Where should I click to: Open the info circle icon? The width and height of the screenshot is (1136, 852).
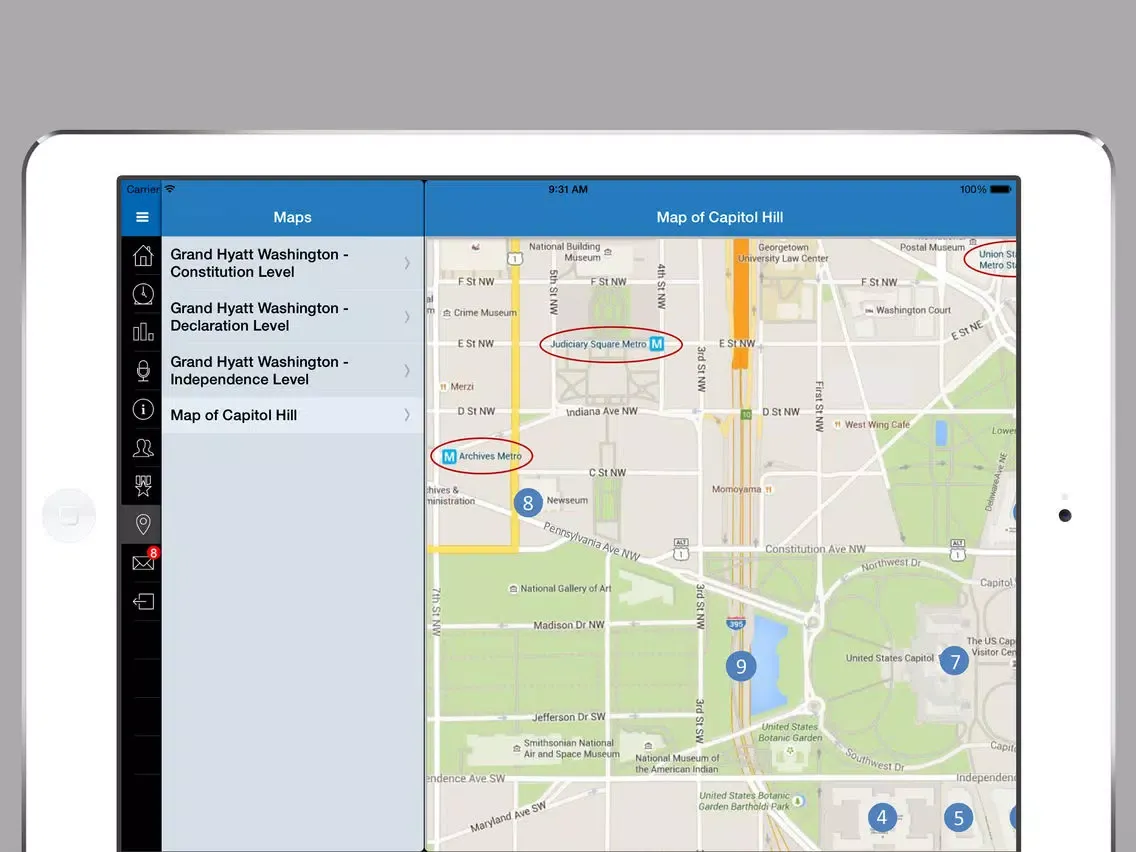(x=143, y=409)
